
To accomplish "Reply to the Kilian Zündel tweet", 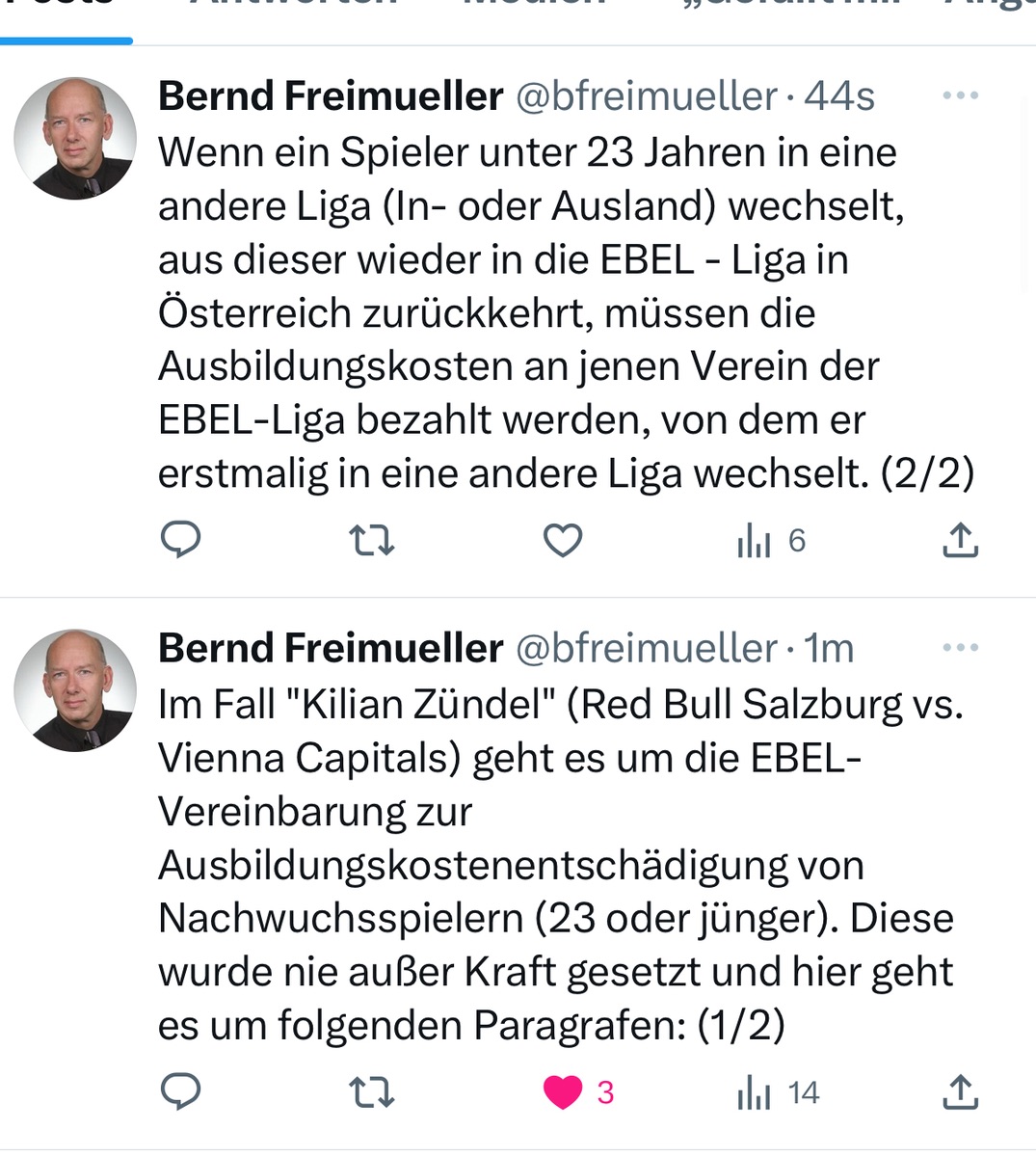I will pos(180,1092).
